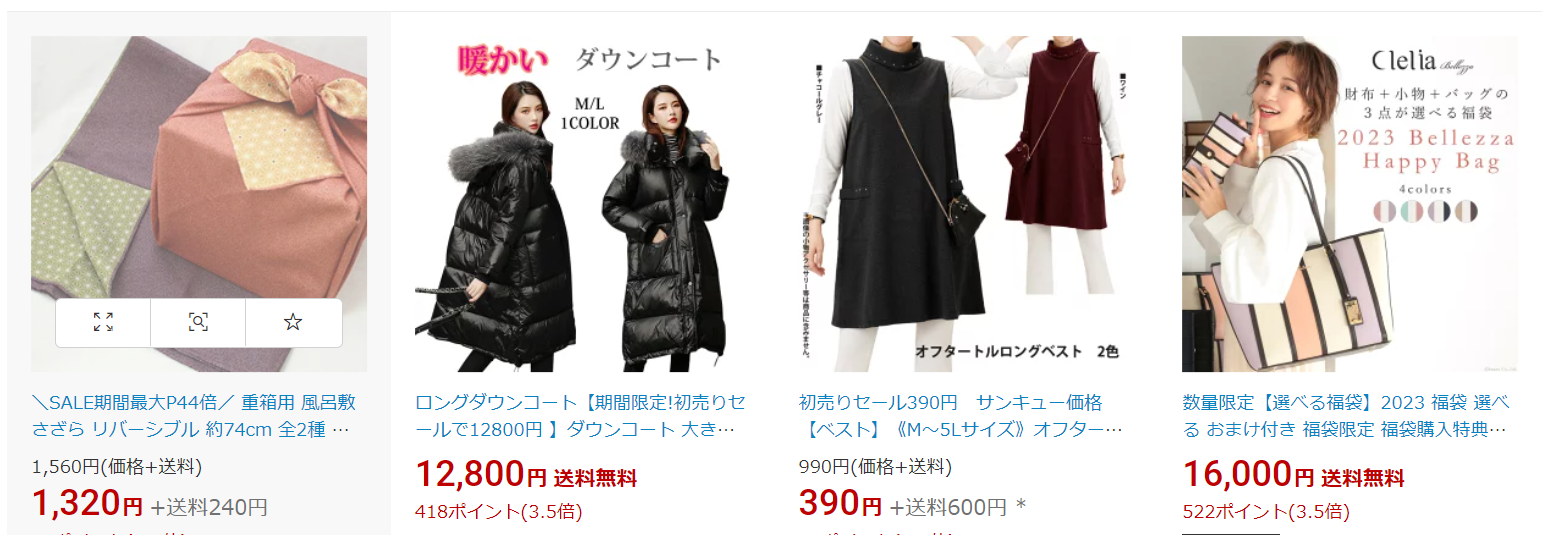Image resolution: width=1564 pixels, height=535 pixels.
Task: Click the 390円 vest price
Action: pyautogui.click(x=840, y=504)
